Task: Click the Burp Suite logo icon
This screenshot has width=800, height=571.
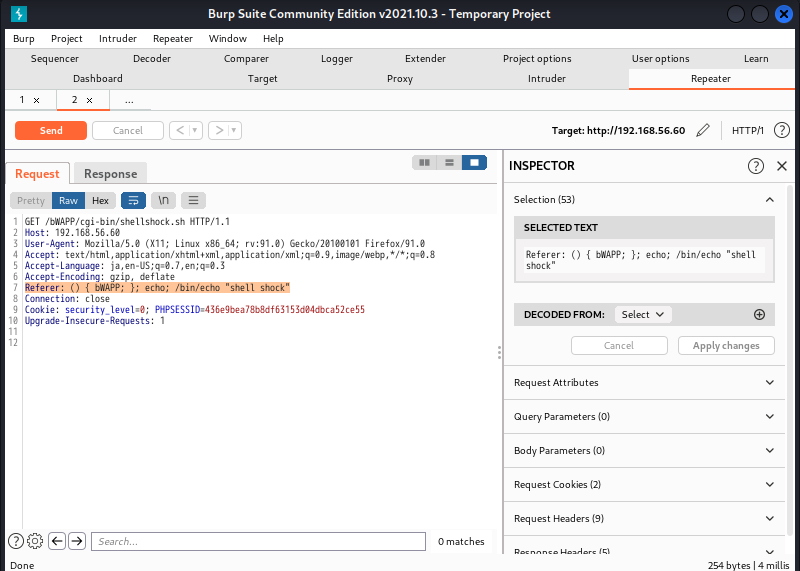Action: (19, 14)
